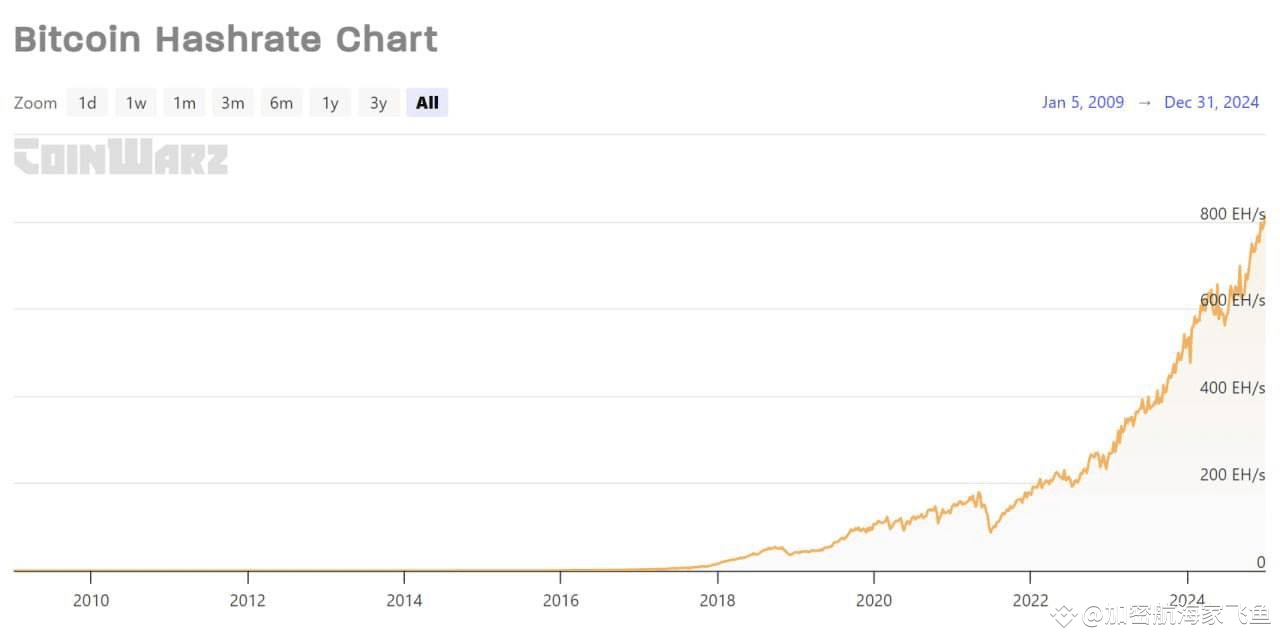Select the 6m zoom preset

pos(281,102)
